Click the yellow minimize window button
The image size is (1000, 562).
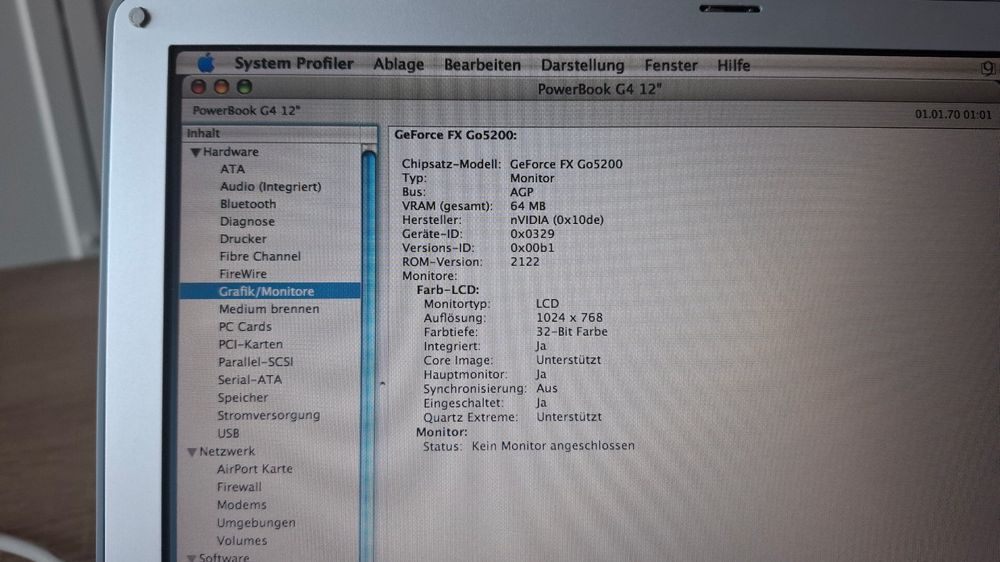pyautogui.click(x=221, y=87)
